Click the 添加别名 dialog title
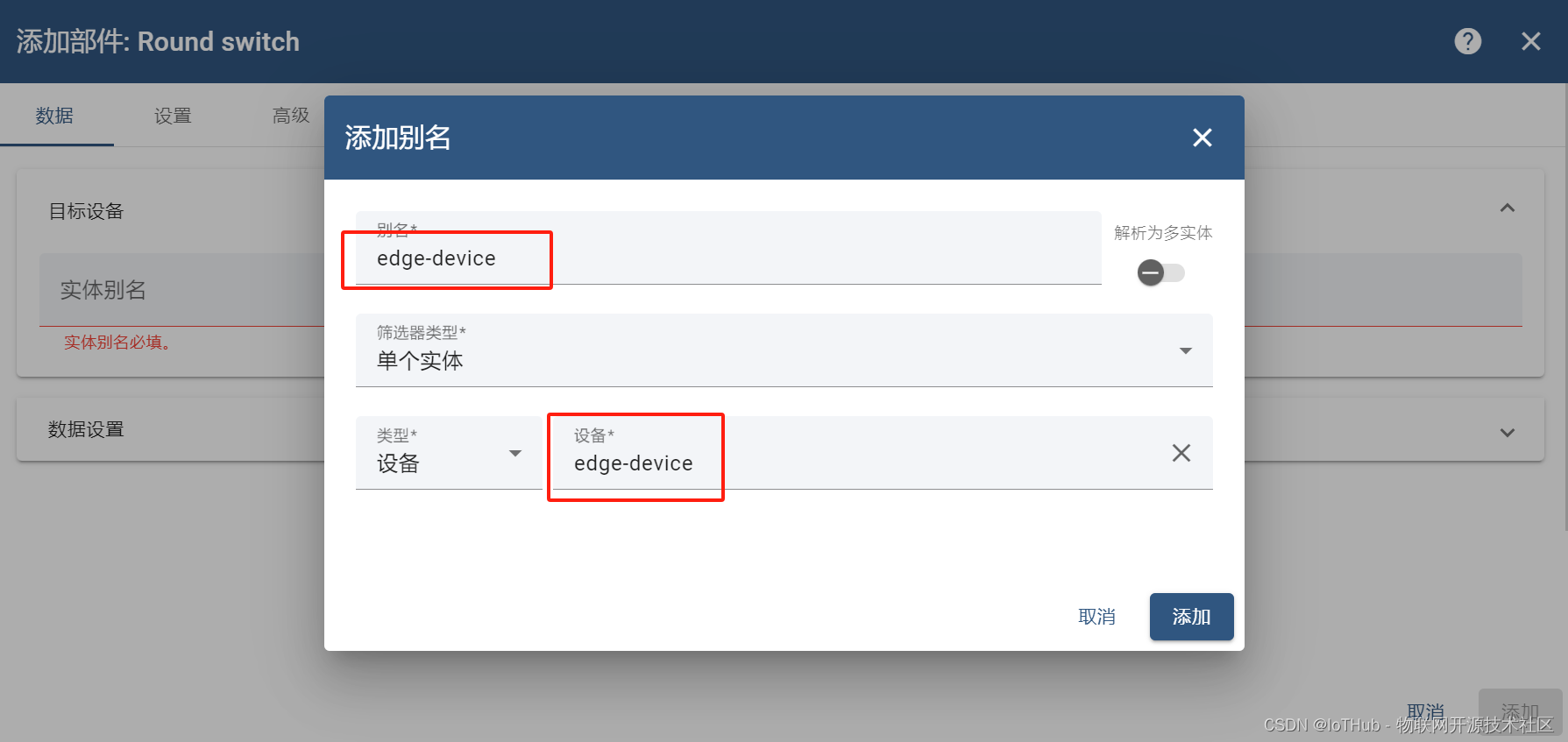This screenshot has height=742, width=1568. (398, 138)
